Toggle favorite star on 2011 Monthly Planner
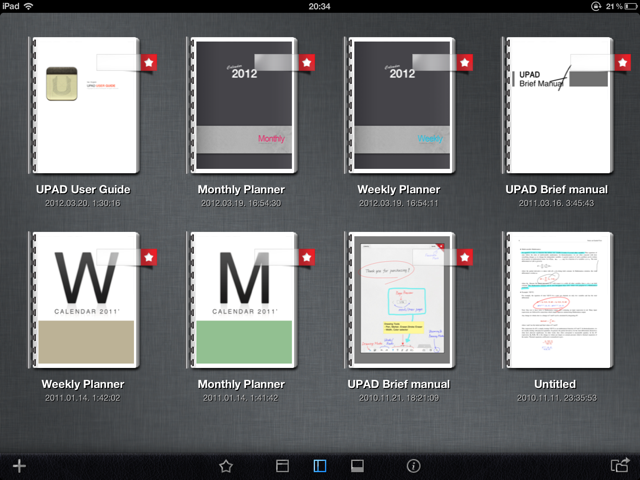The width and height of the screenshot is (640, 480). 307,257
